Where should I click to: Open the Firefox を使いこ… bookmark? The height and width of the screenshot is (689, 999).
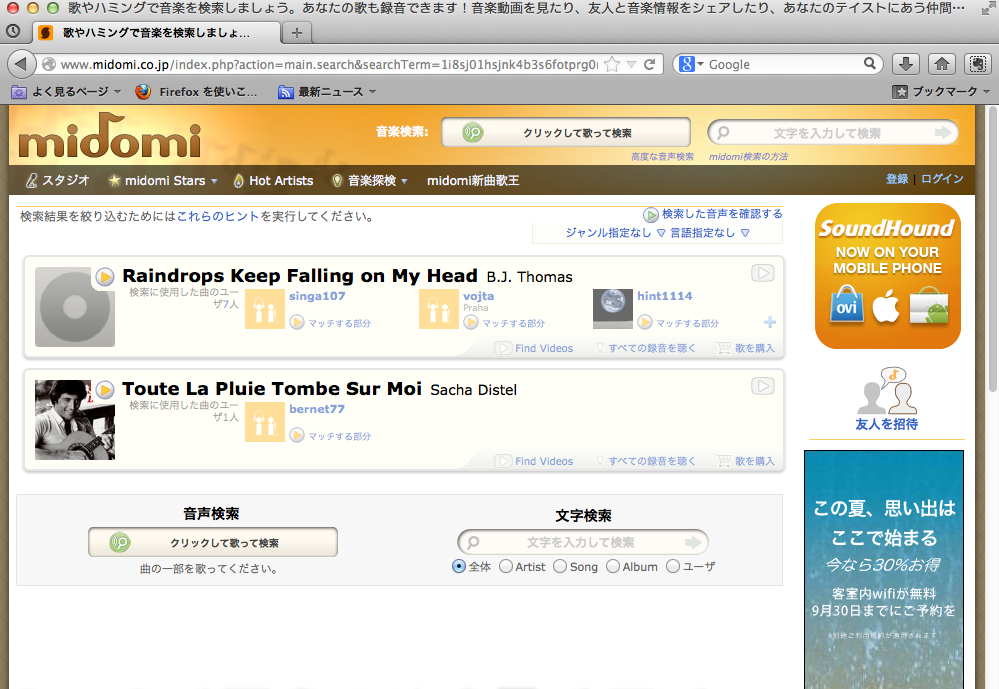[196, 92]
